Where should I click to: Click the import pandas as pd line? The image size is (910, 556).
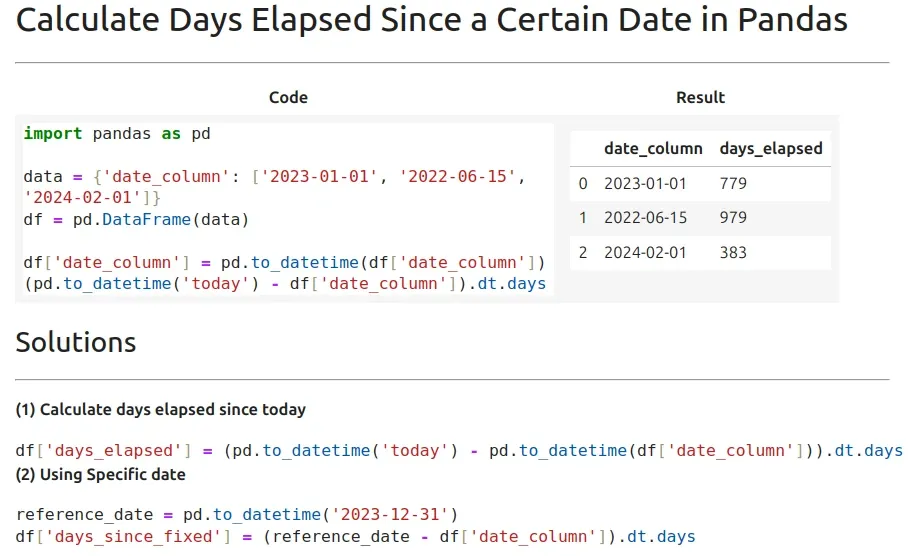tap(117, 133)
